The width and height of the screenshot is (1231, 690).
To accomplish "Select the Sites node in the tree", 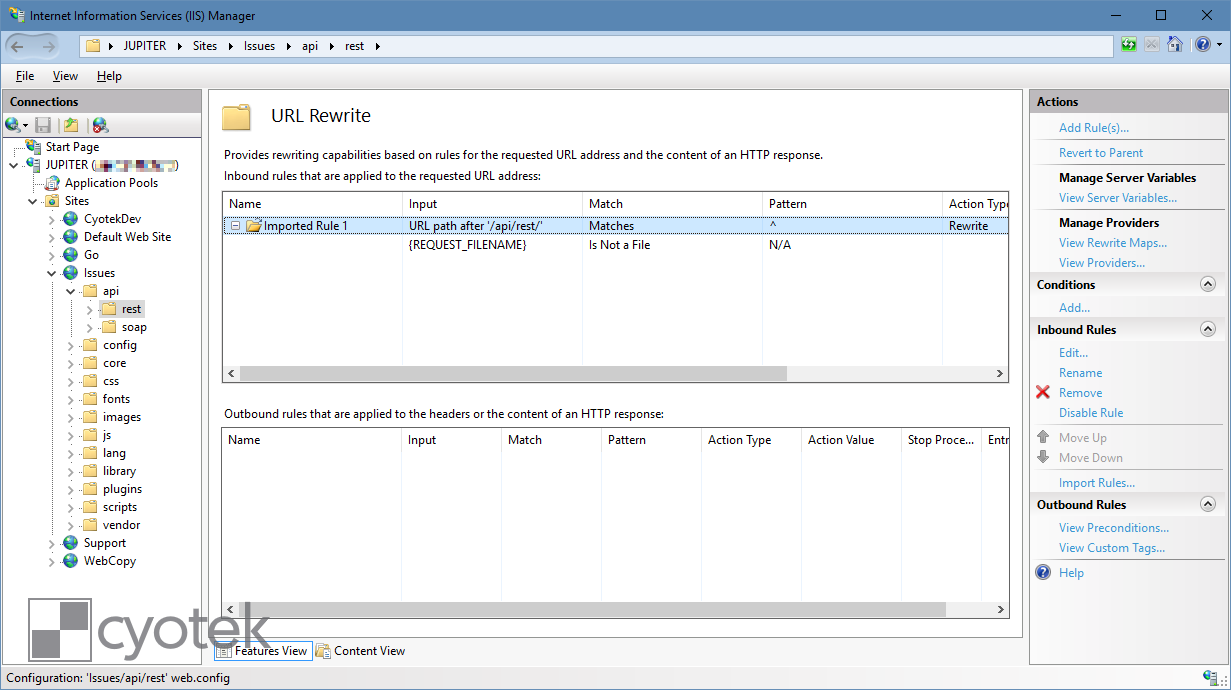I will [x=76, y=201].
